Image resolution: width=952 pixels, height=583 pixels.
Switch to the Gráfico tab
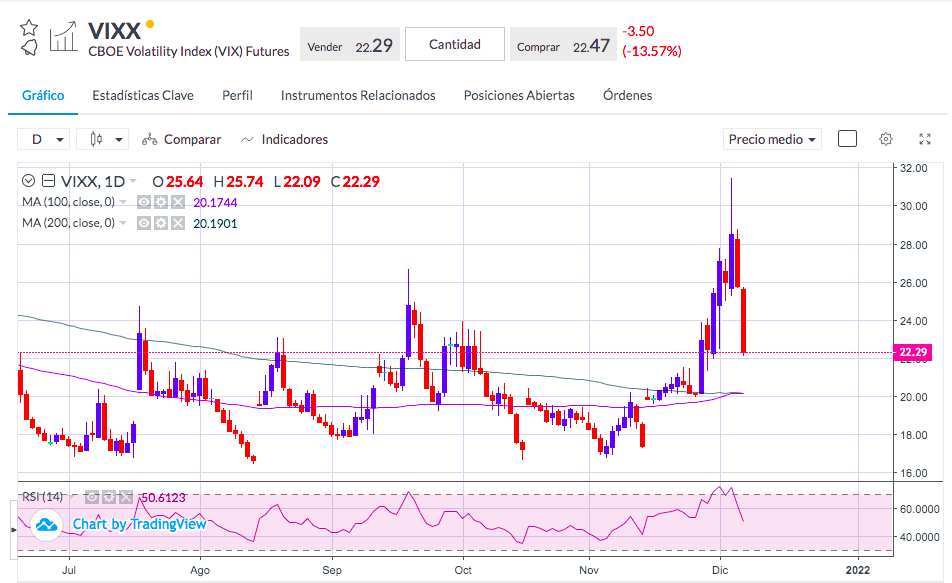[43, 95]
